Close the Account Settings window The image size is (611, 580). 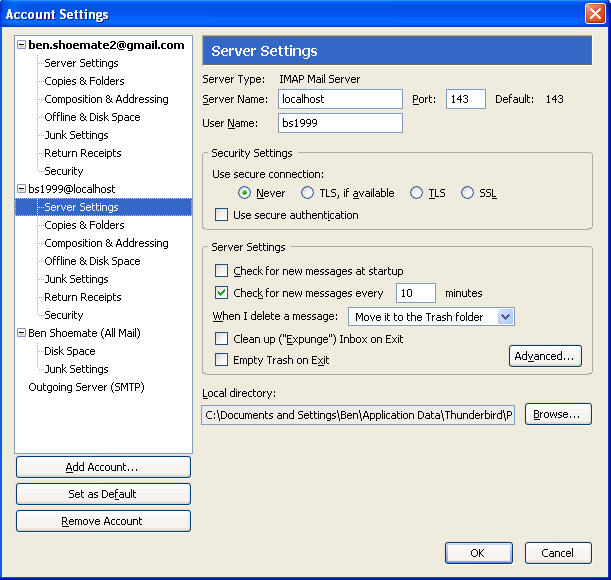pos(595,14)
